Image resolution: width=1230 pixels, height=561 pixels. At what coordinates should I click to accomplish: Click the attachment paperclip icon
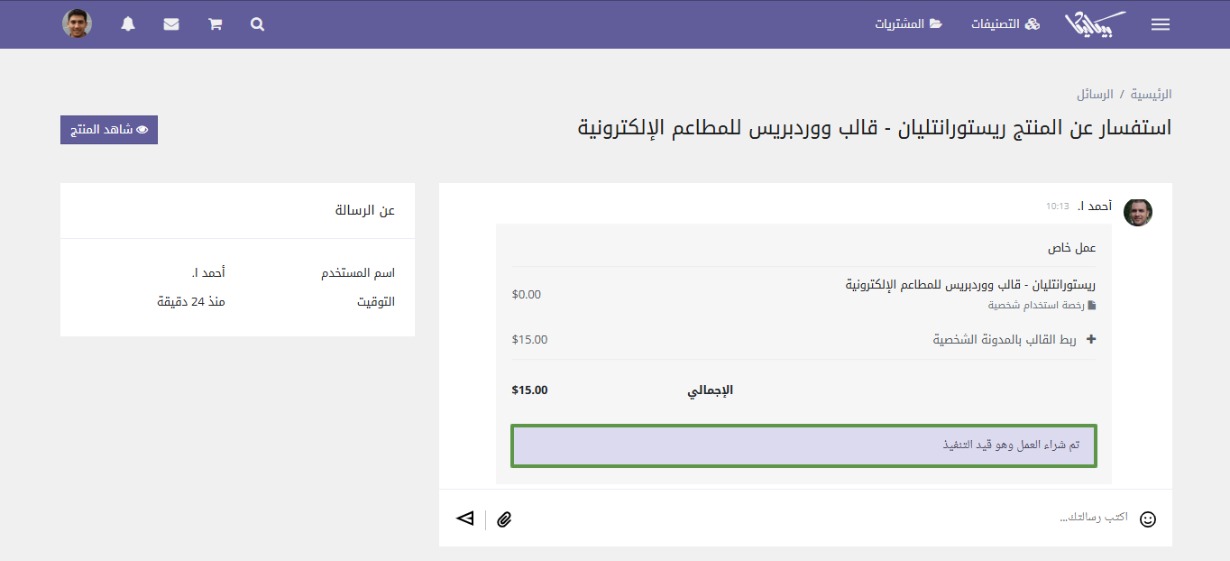pos(505,519)
